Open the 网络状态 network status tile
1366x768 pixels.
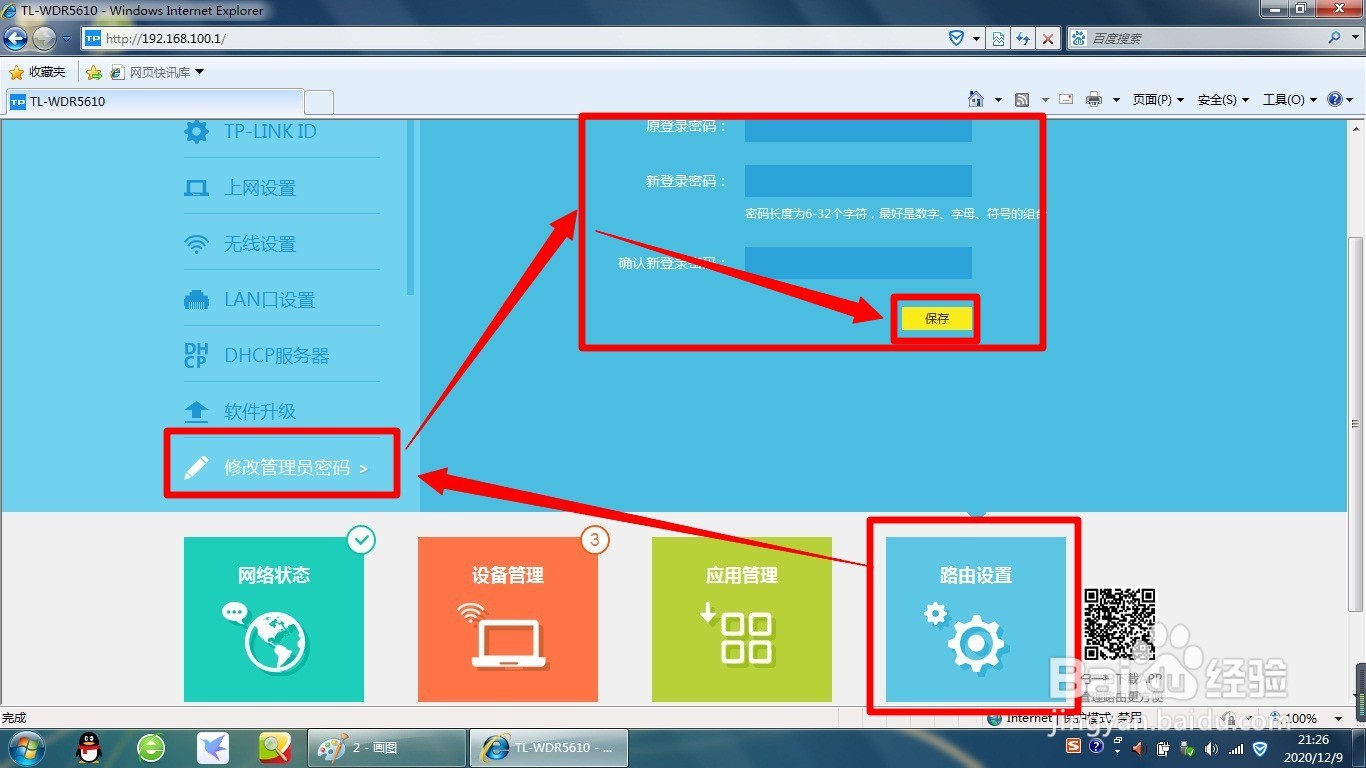pos(274,619)
